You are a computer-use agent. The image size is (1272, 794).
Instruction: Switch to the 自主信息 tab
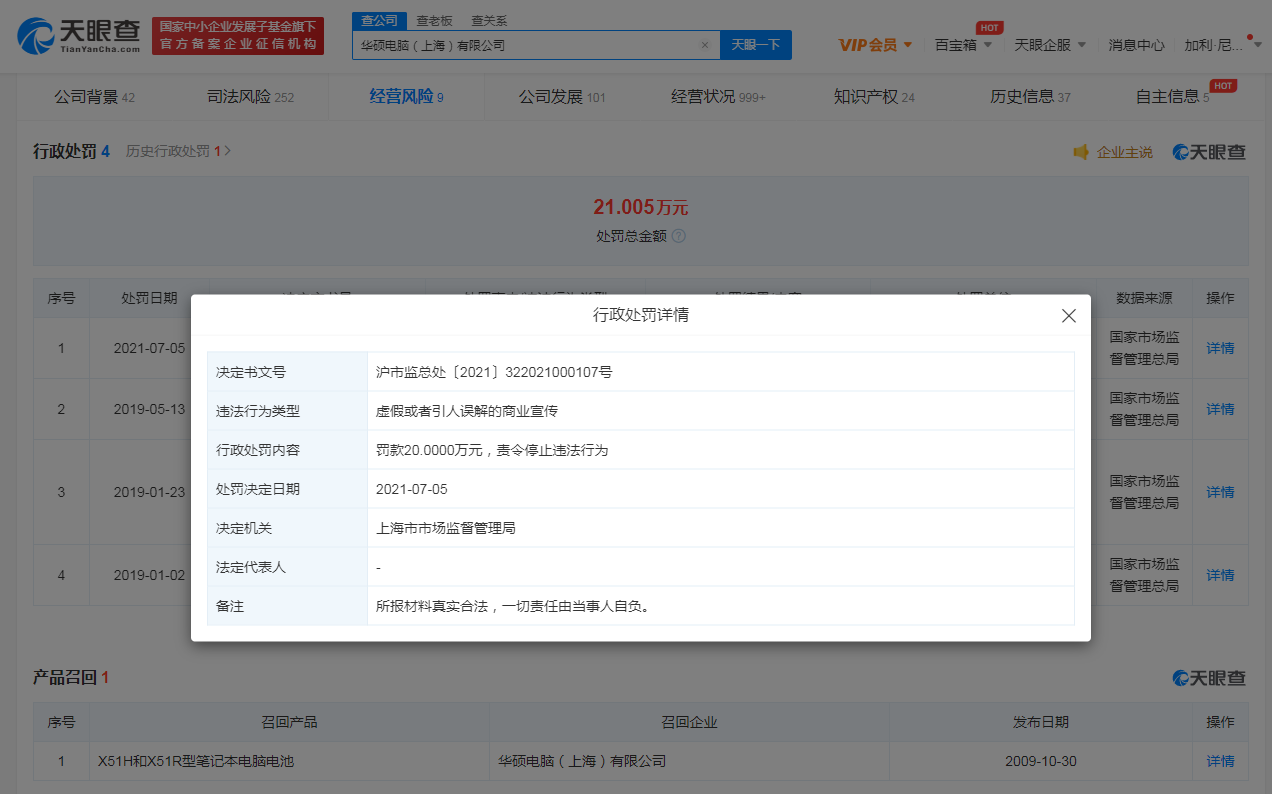[1172, 97]
